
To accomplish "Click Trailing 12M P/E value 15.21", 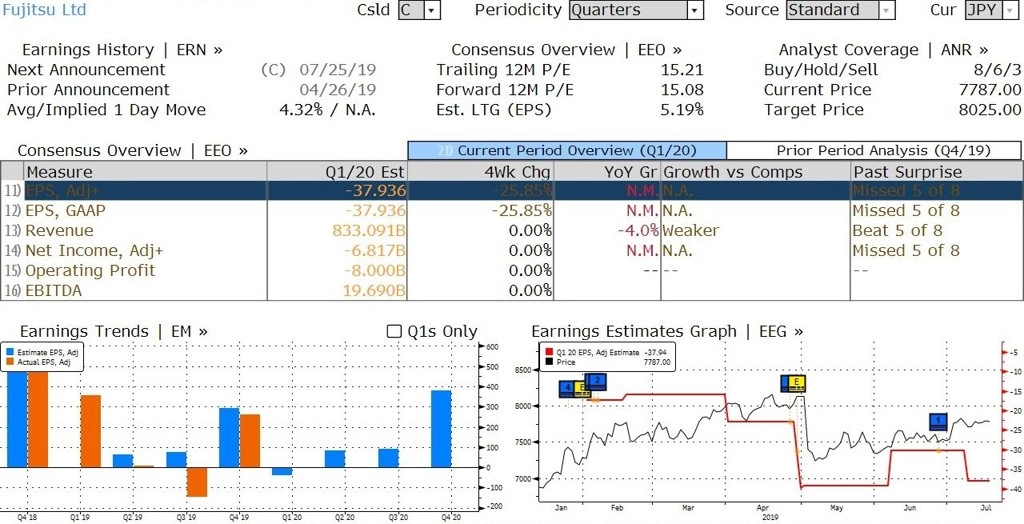I will tap(682, 70).
